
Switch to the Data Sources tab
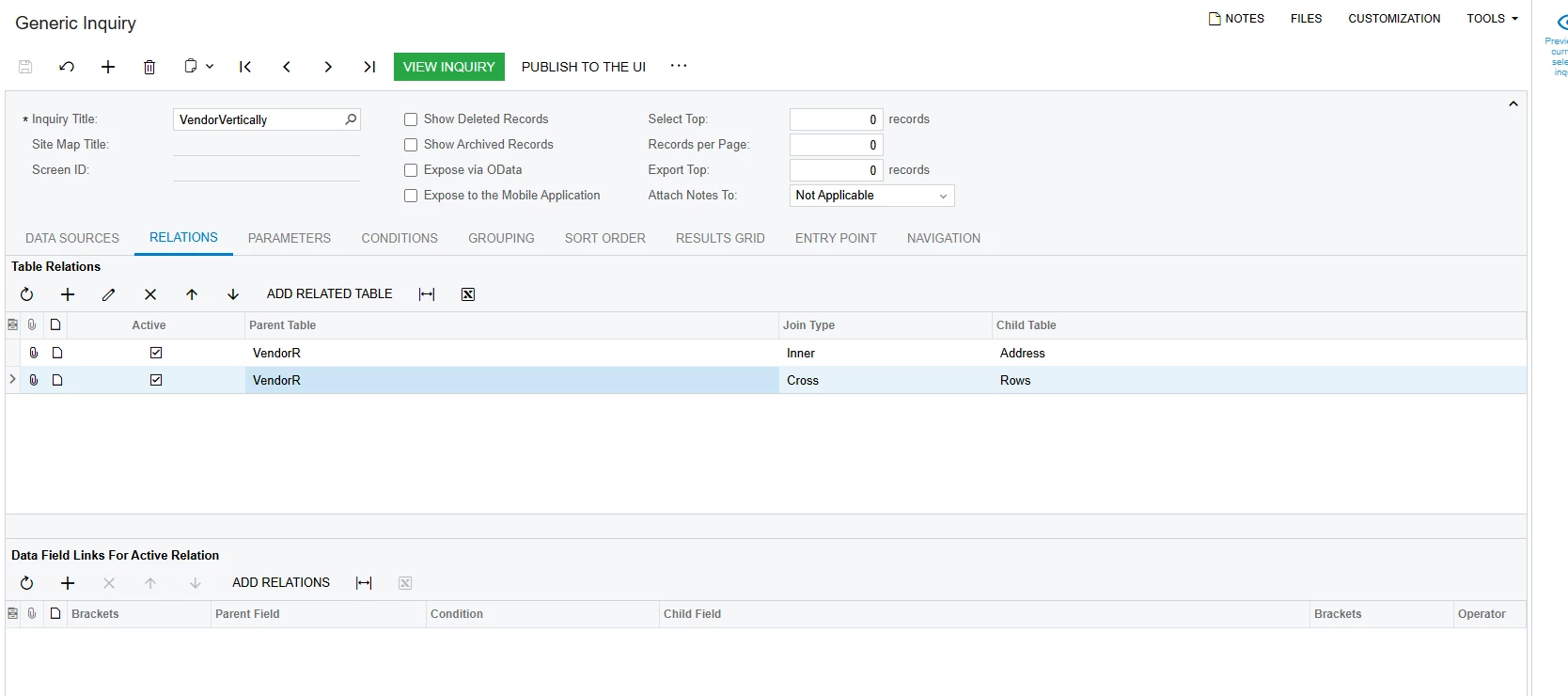[72, 239]
